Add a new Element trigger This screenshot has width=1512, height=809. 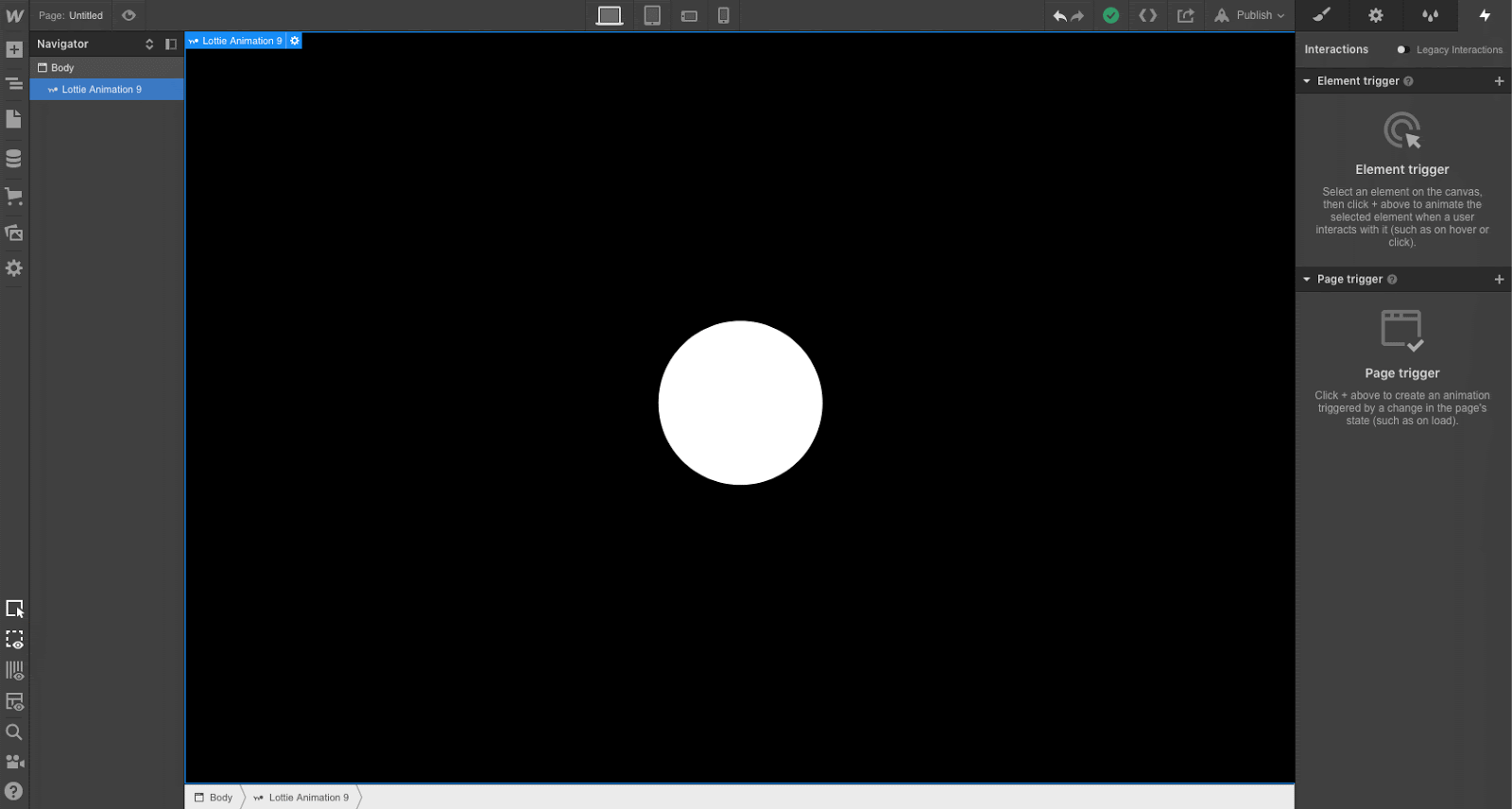tap(1499, 81)
